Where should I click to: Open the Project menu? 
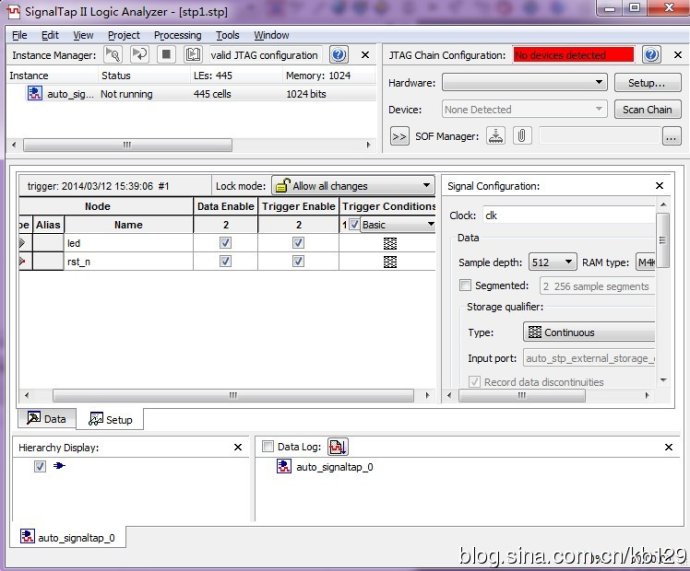124,35
